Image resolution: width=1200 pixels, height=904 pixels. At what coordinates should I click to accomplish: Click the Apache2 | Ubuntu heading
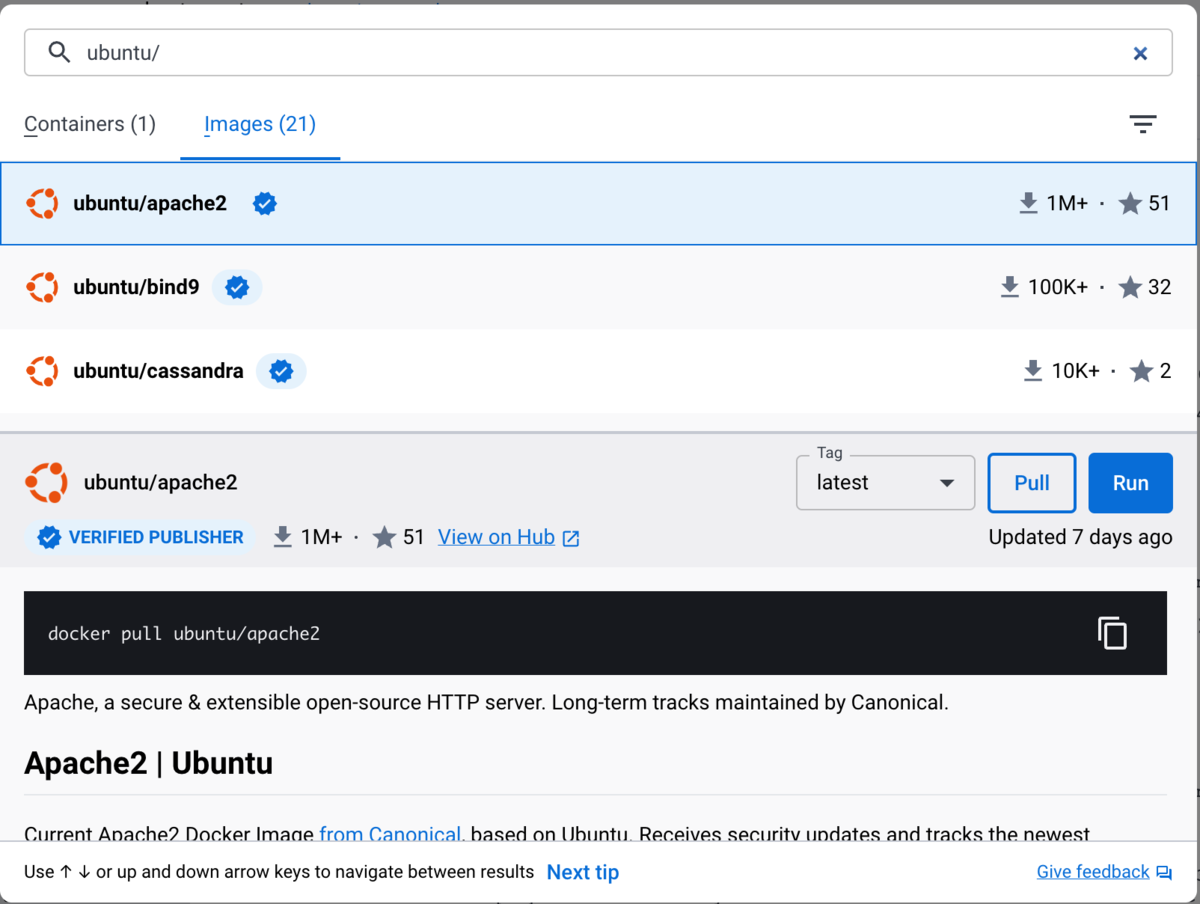pyautogui.click(x=148, y=764)
